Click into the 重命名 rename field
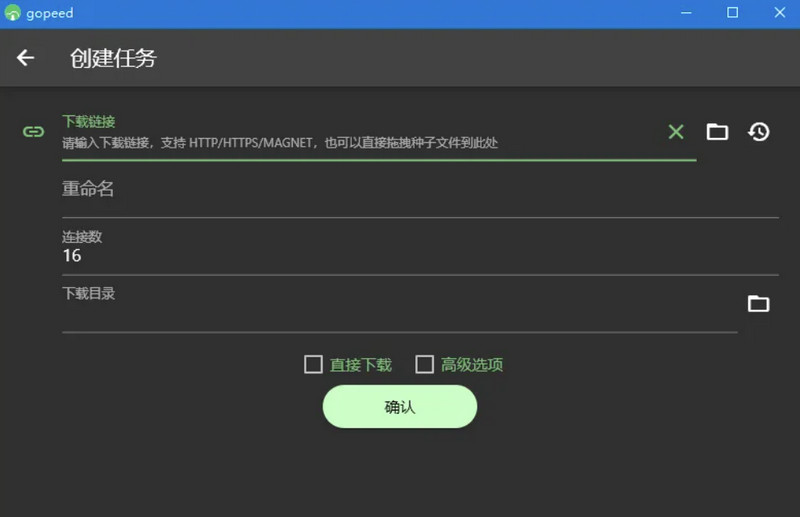Viewport: 800px width, 517px height. 420,194
